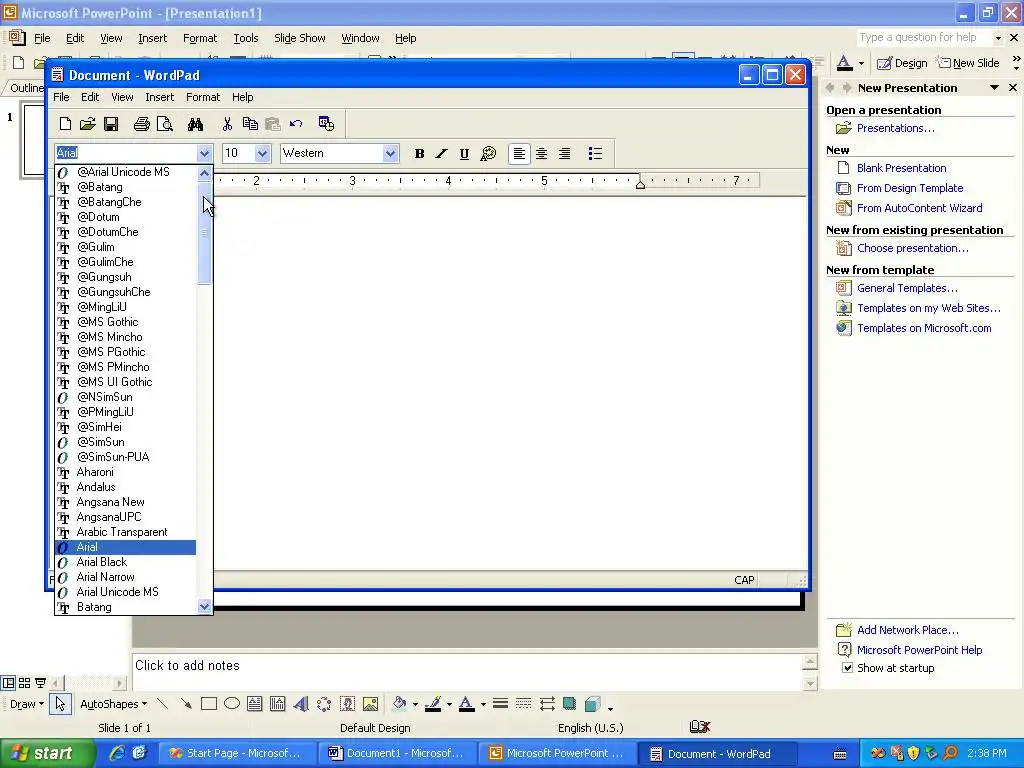Open the Western script dropdown
Image resolution: width=1024 pixels, height=768 pixels.
[x=390, y=153]
